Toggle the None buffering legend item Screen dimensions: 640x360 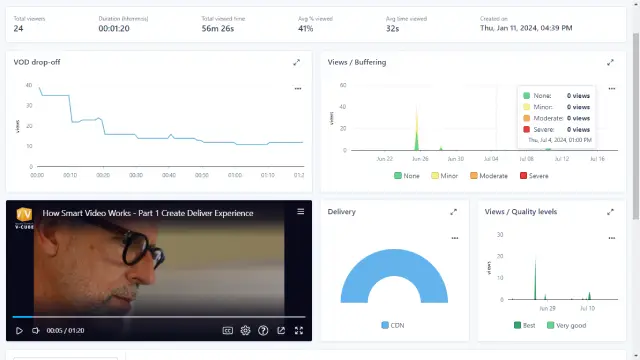[x=407, y=176]
